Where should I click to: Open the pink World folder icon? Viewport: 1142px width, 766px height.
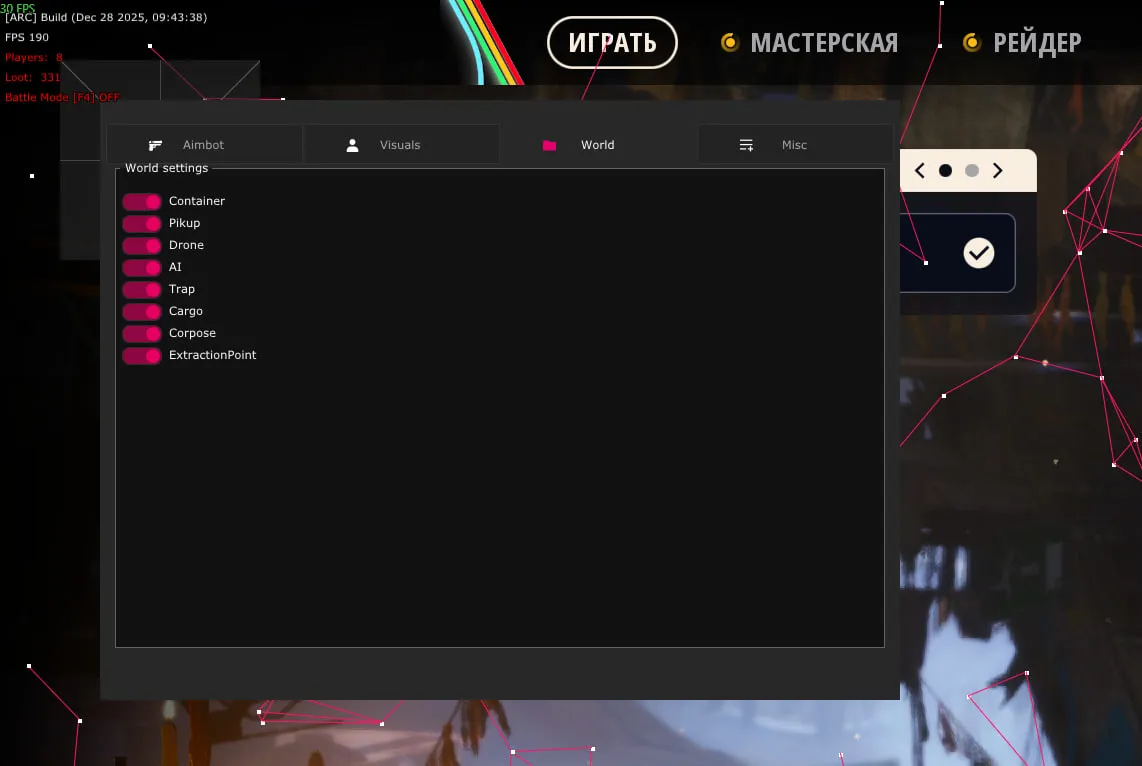(549, 144)
